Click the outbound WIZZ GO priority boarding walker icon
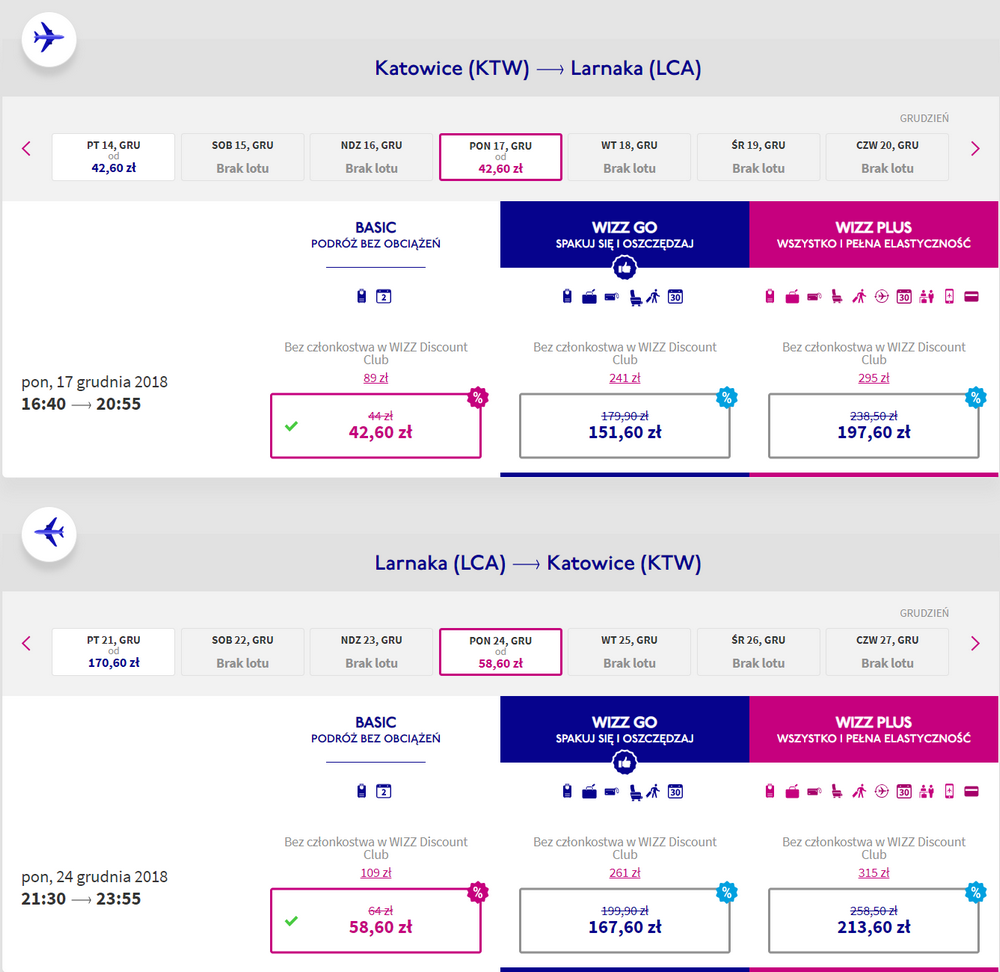This screenshot has height=972, width=1000. (x=653, y=297)
